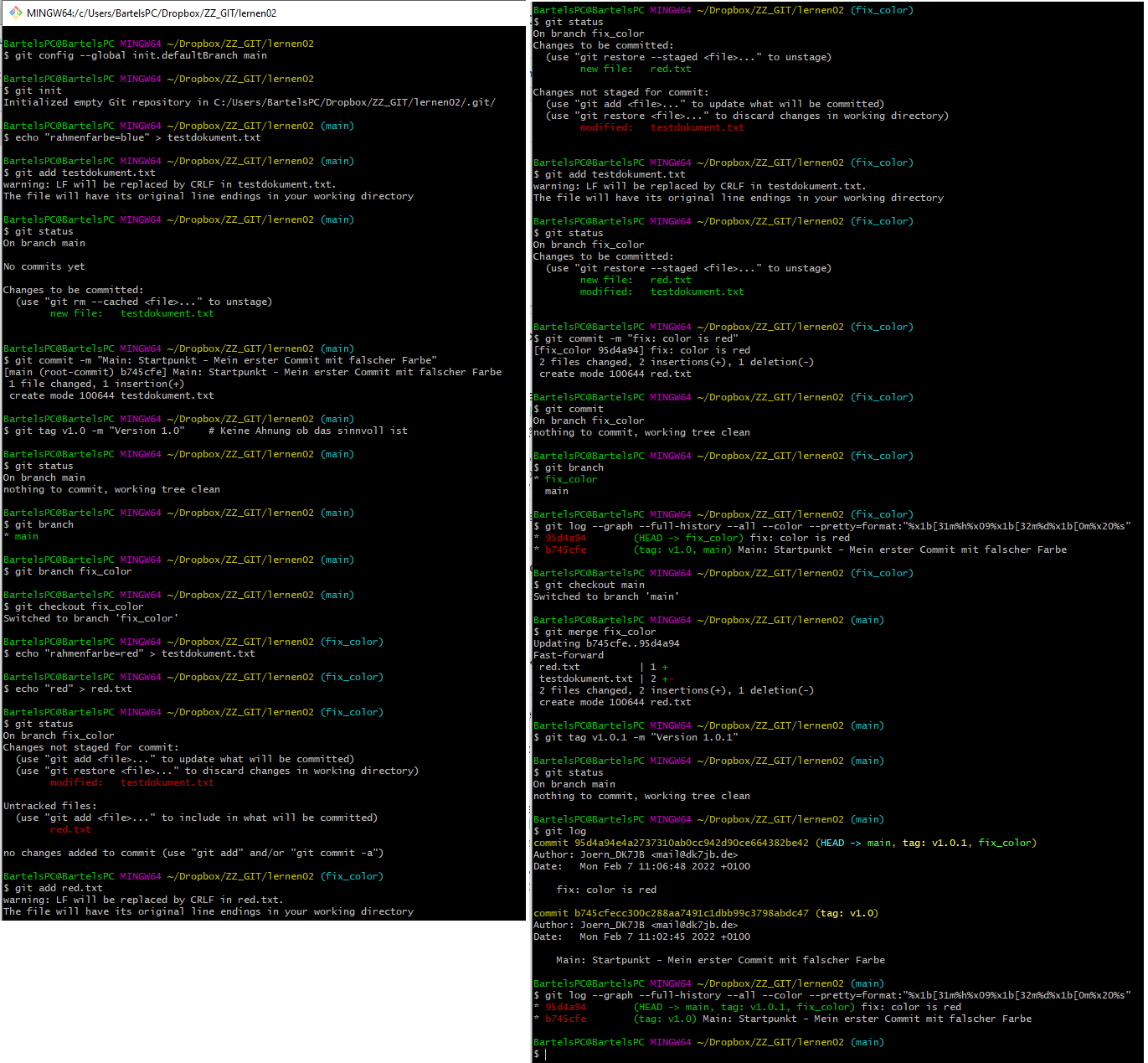Click green 'modified: testdokument.txt' staged line
Viewport: 1148px width, 1063px height.
[x=662, y=292]
